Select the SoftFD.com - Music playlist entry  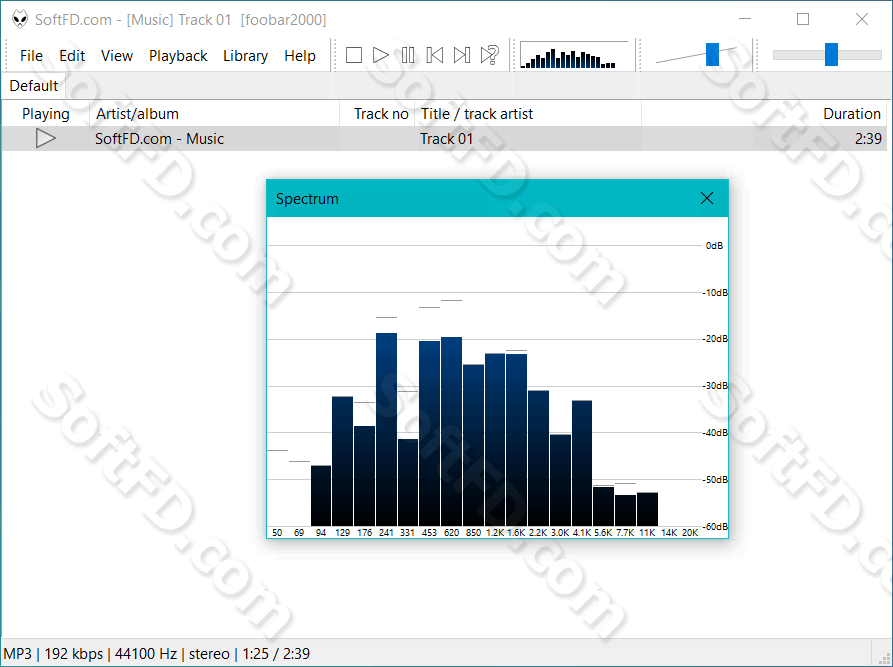tap(159, 138)
